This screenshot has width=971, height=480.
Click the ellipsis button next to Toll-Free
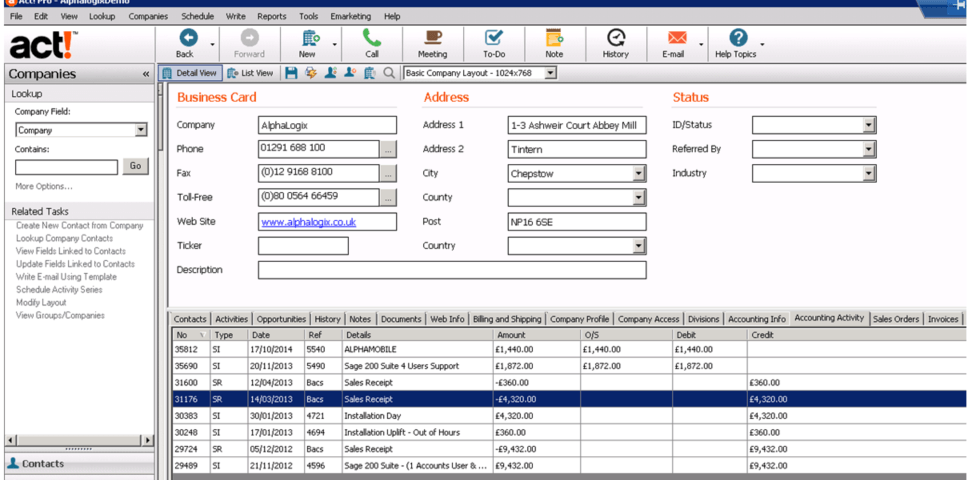(388, 198)
